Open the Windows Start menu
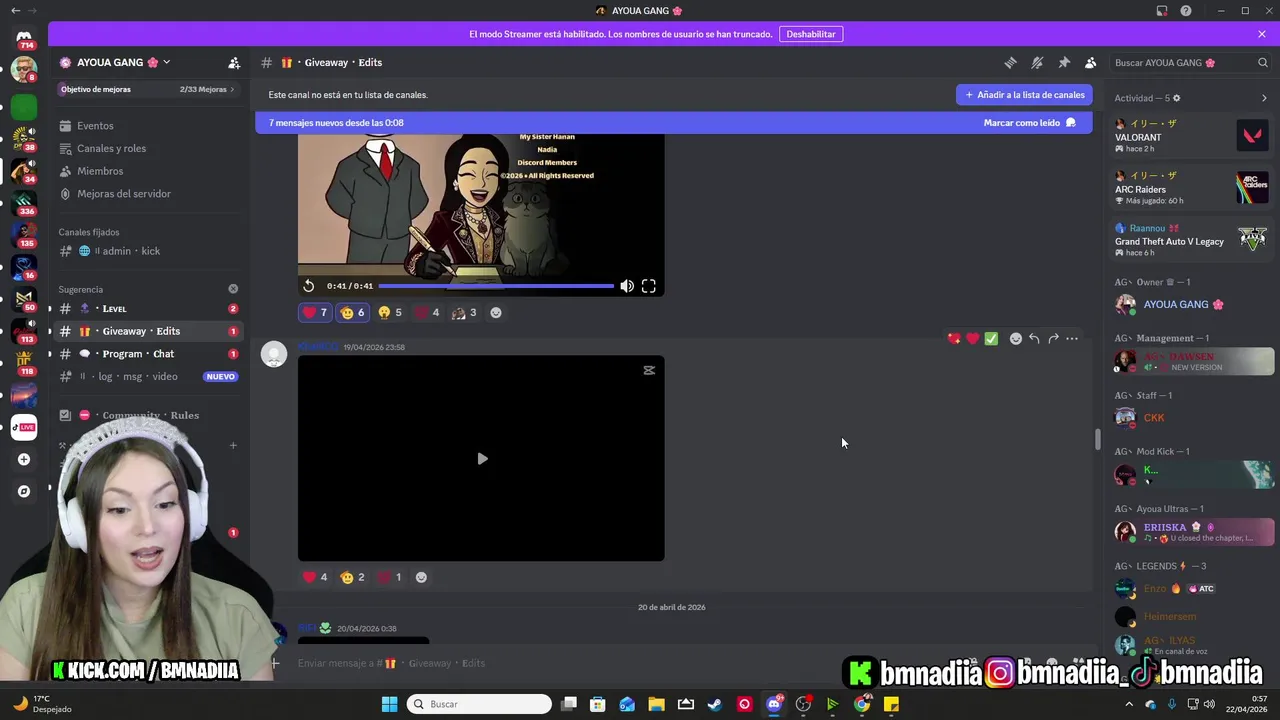Screen dimensions: 1280x720 pyautogui.click(x=389, y=704)
